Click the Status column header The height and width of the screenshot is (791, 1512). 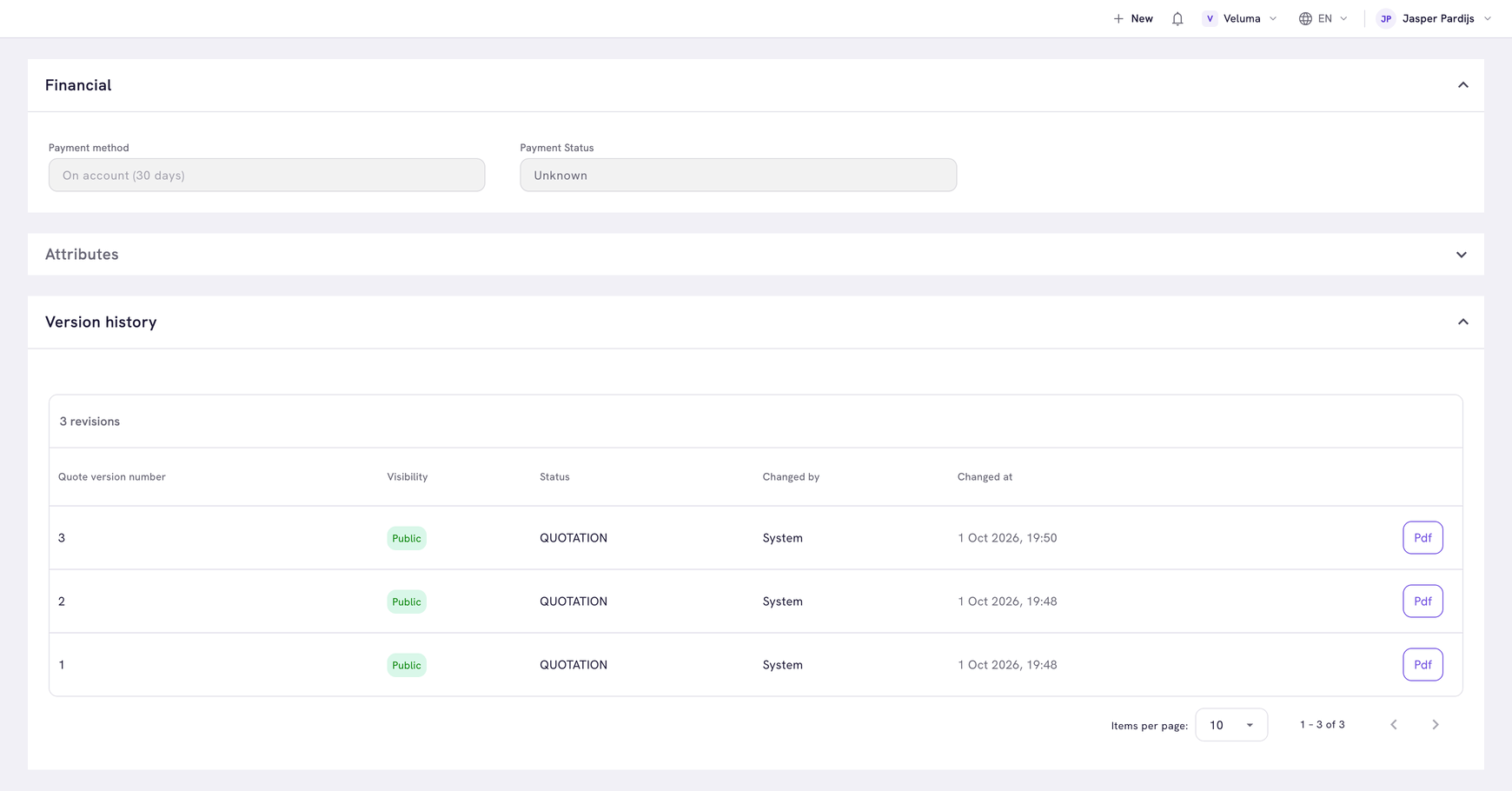pos(554,476)
